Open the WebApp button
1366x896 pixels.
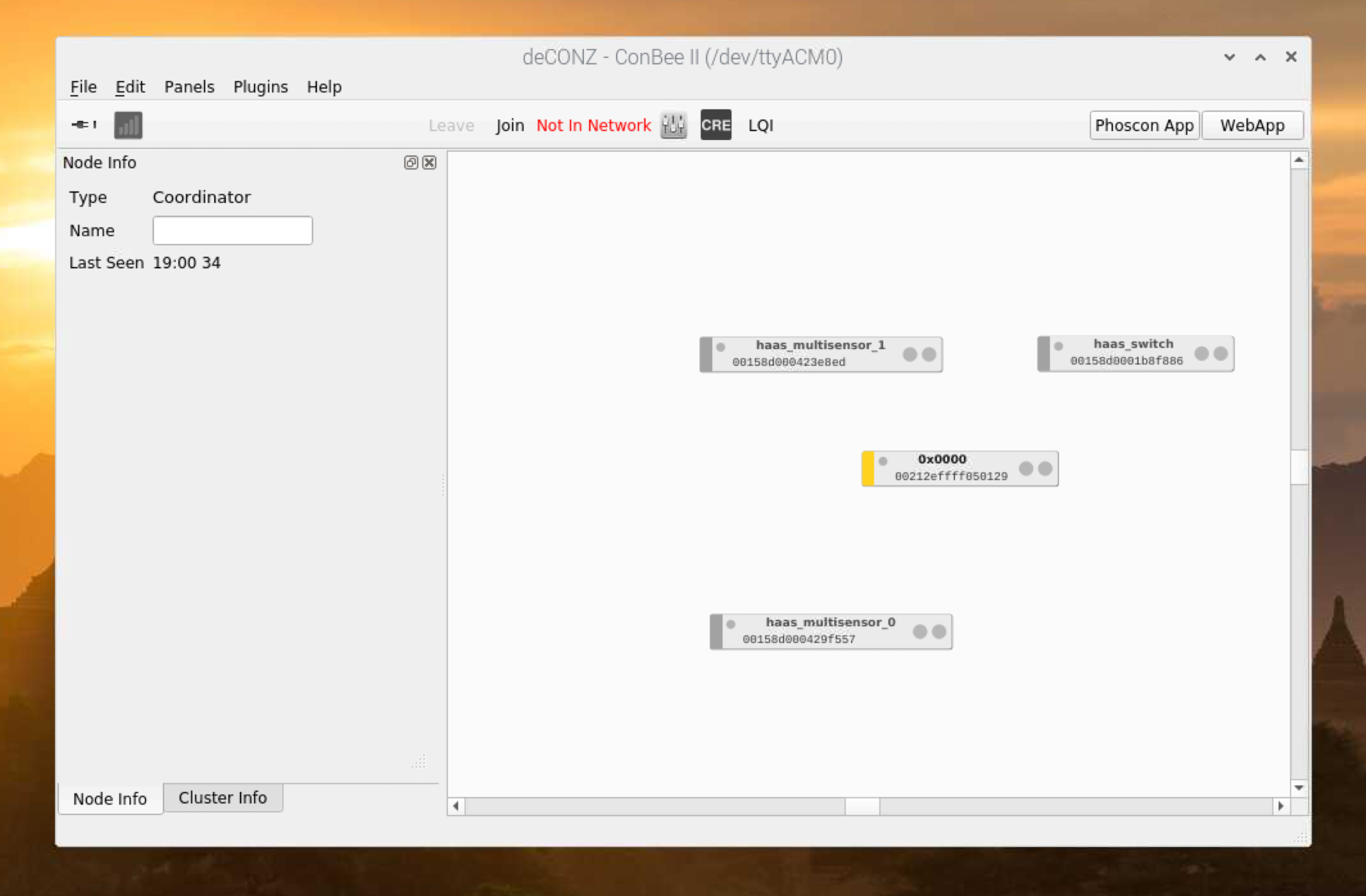(x=1252, y=125)
